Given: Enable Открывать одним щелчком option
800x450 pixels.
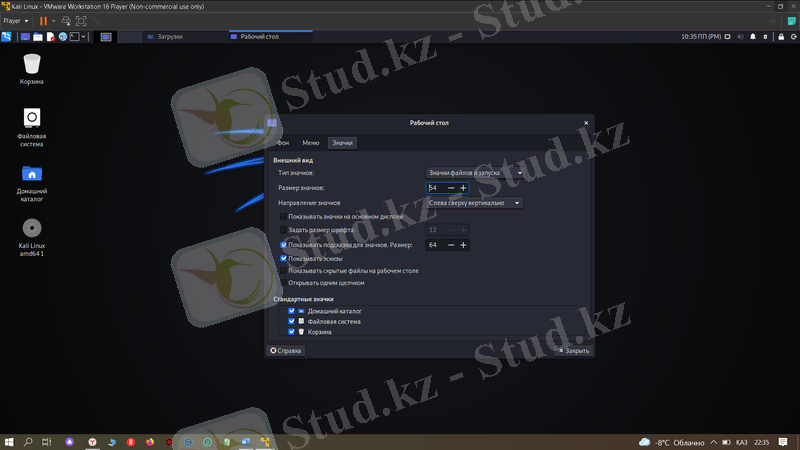Looking at the screenshot, I should point(284,283).
